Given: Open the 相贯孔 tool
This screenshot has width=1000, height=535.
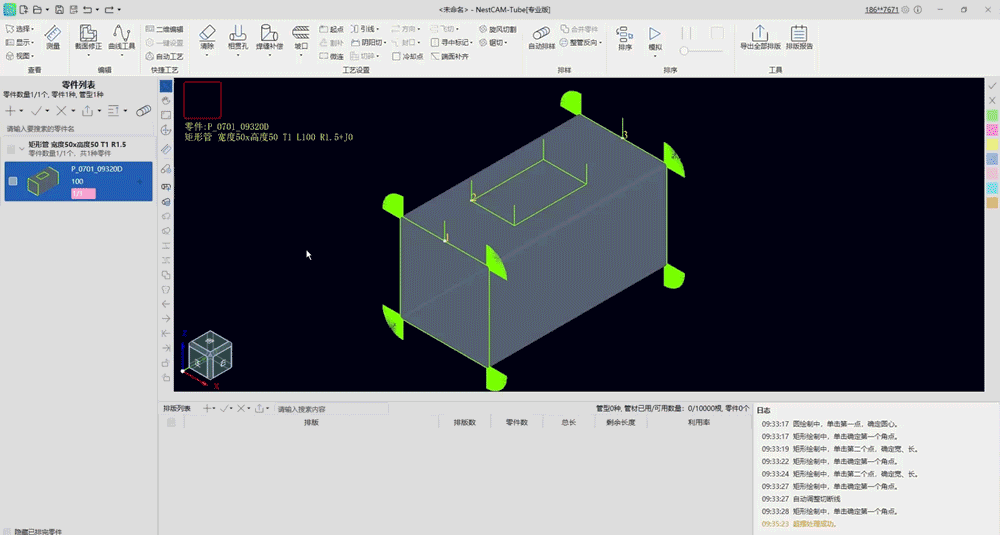Looking at the screenshot, I should 237,38.
